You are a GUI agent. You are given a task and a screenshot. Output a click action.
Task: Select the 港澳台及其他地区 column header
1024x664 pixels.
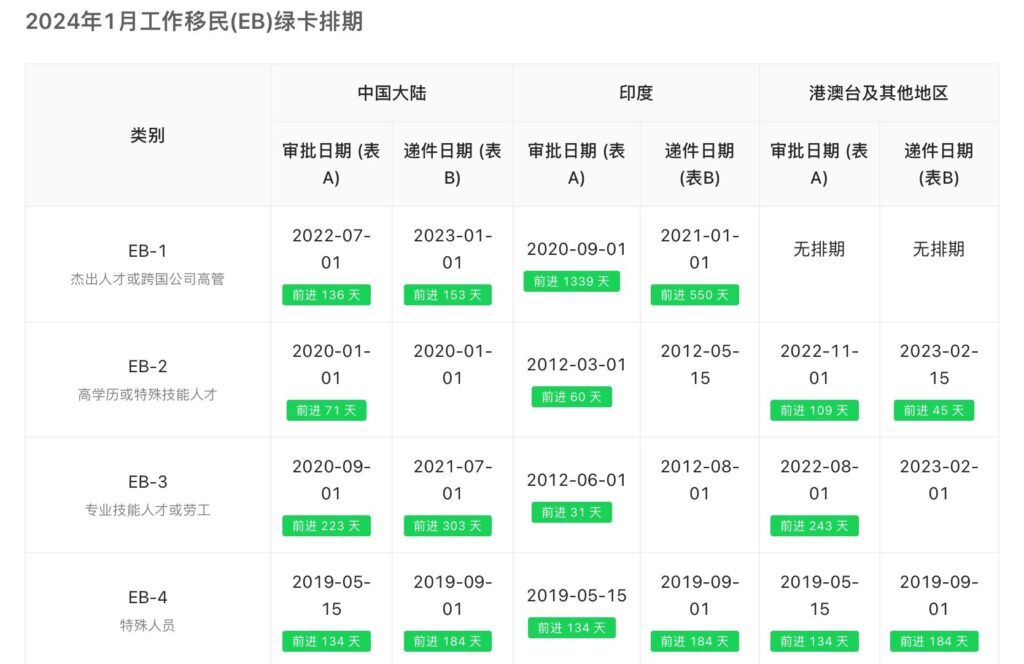point(878,93)
